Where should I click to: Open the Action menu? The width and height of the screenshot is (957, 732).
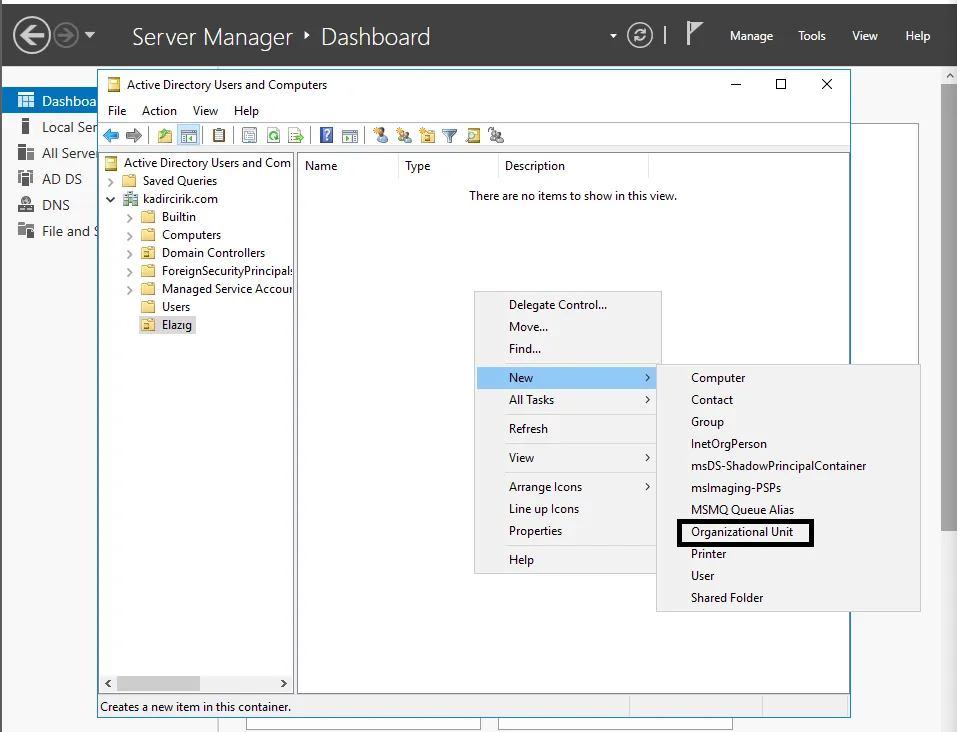tap(159, 111)
